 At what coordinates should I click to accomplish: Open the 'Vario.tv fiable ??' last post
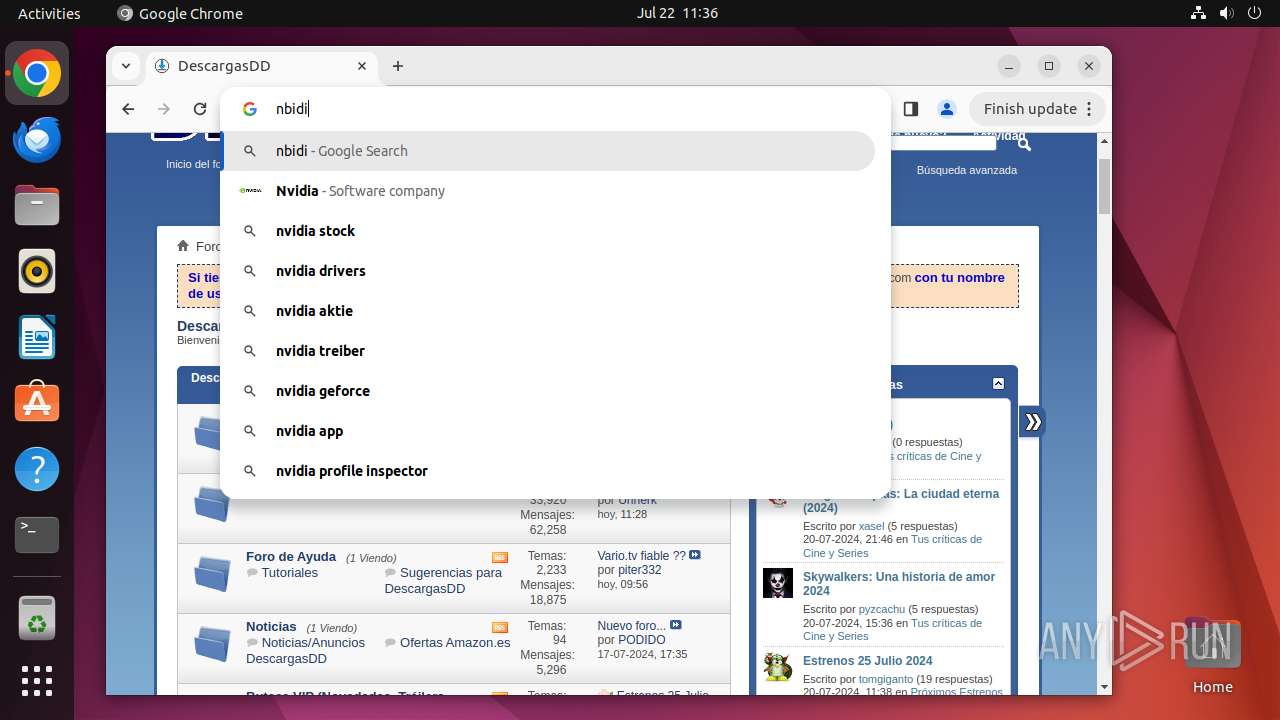(642, 556)
